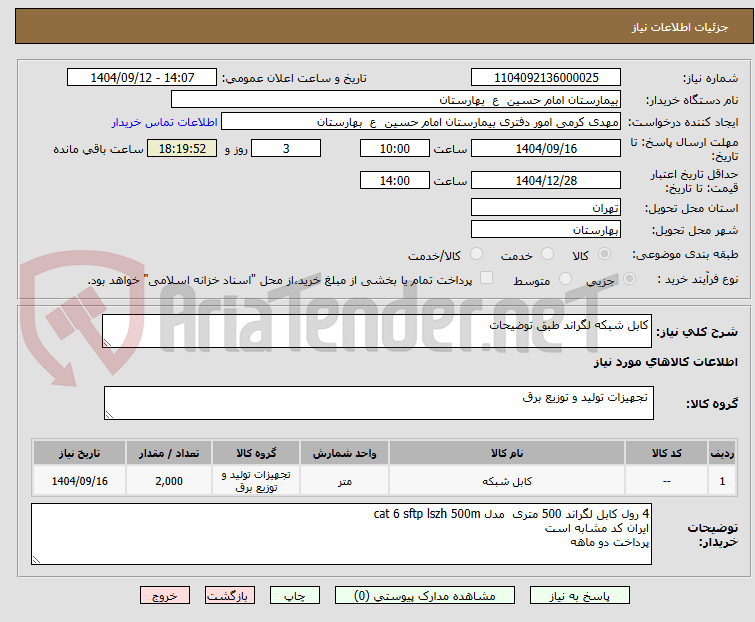The height and width of the screenshot is (622, 755).
Task: Click the تاریخ نیاز column header
Action: (x=79, y=453)
